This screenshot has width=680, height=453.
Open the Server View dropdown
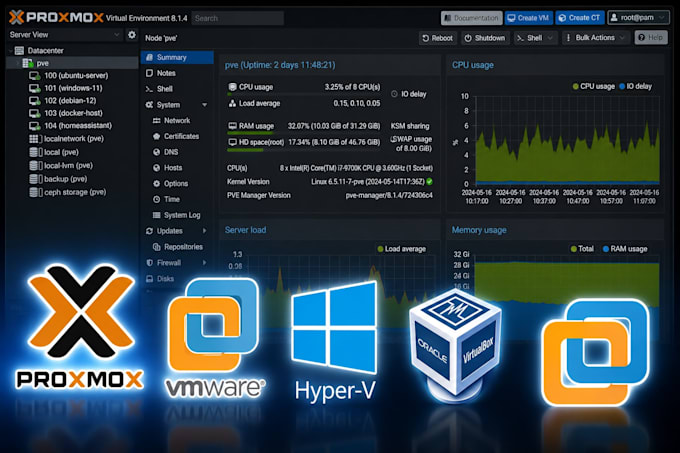(x=64, y=35)
